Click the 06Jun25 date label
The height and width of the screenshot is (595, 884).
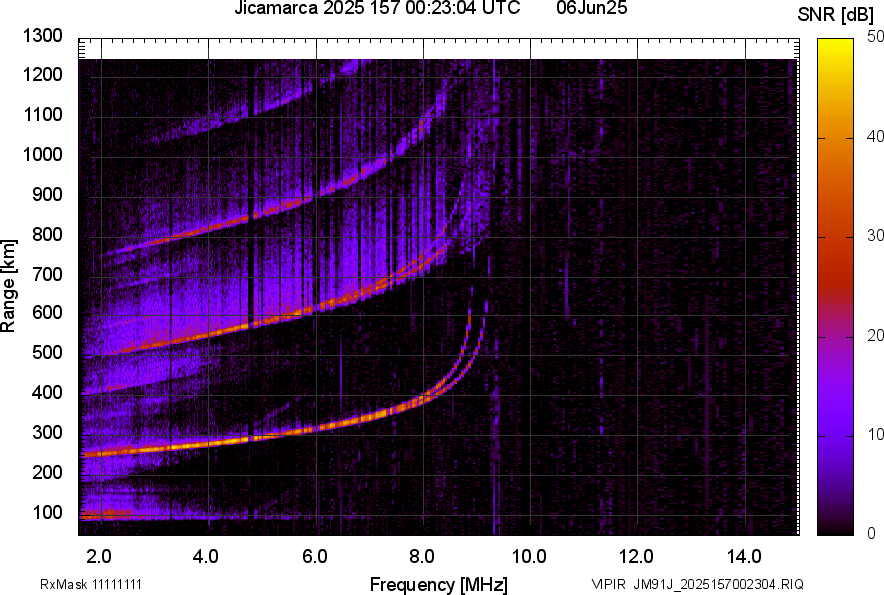[591, 8]
